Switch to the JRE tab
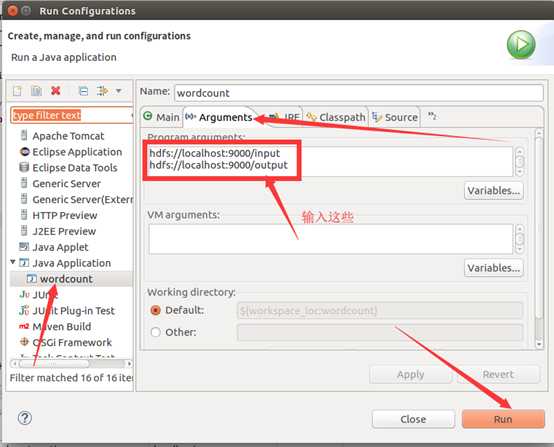The height and width of the screenshot is (447, 554). [x=284, y=117]
